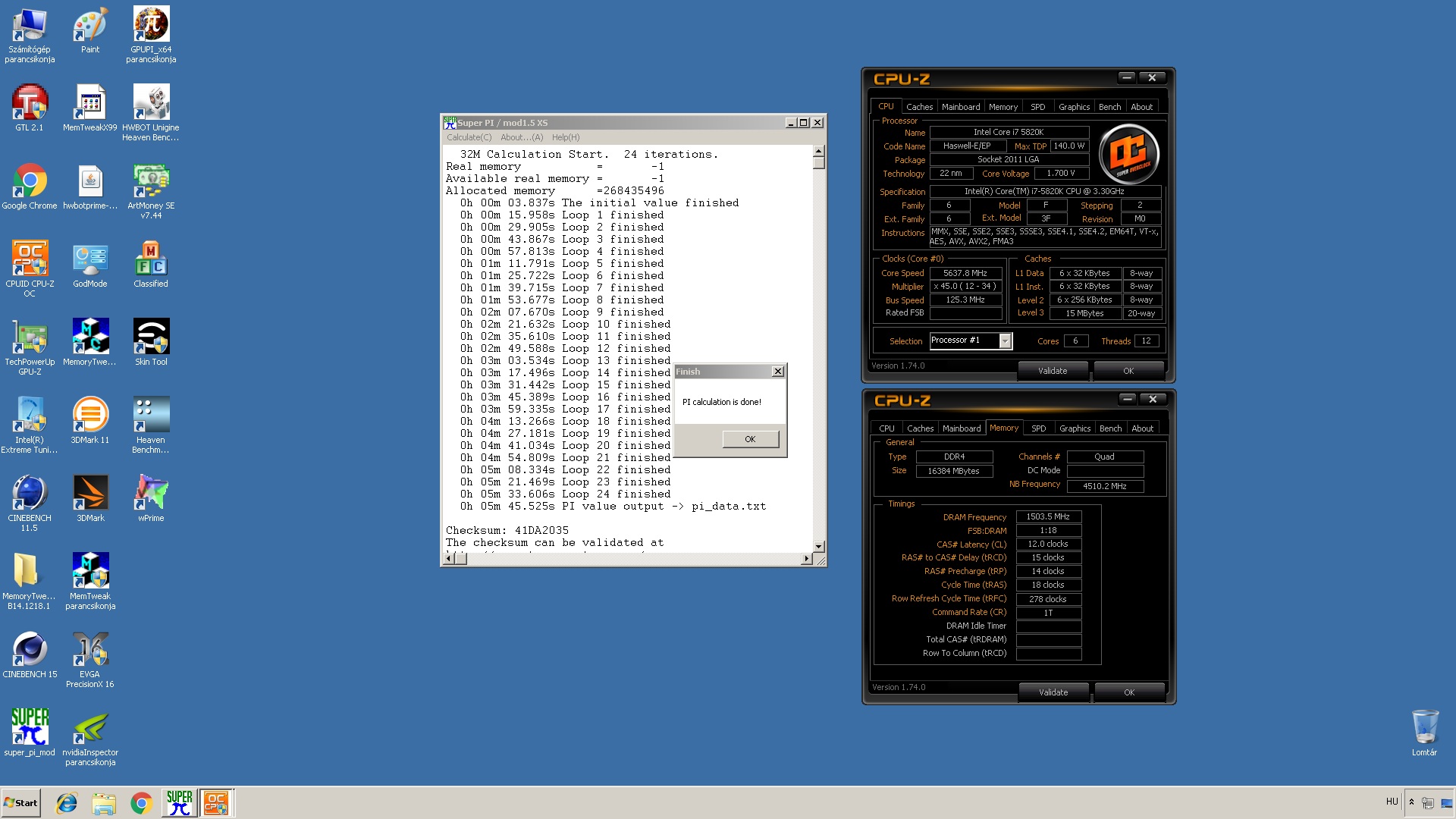Open Graphics tab in upper CPU-Z
The image size is (1456, 819).
1074,107
